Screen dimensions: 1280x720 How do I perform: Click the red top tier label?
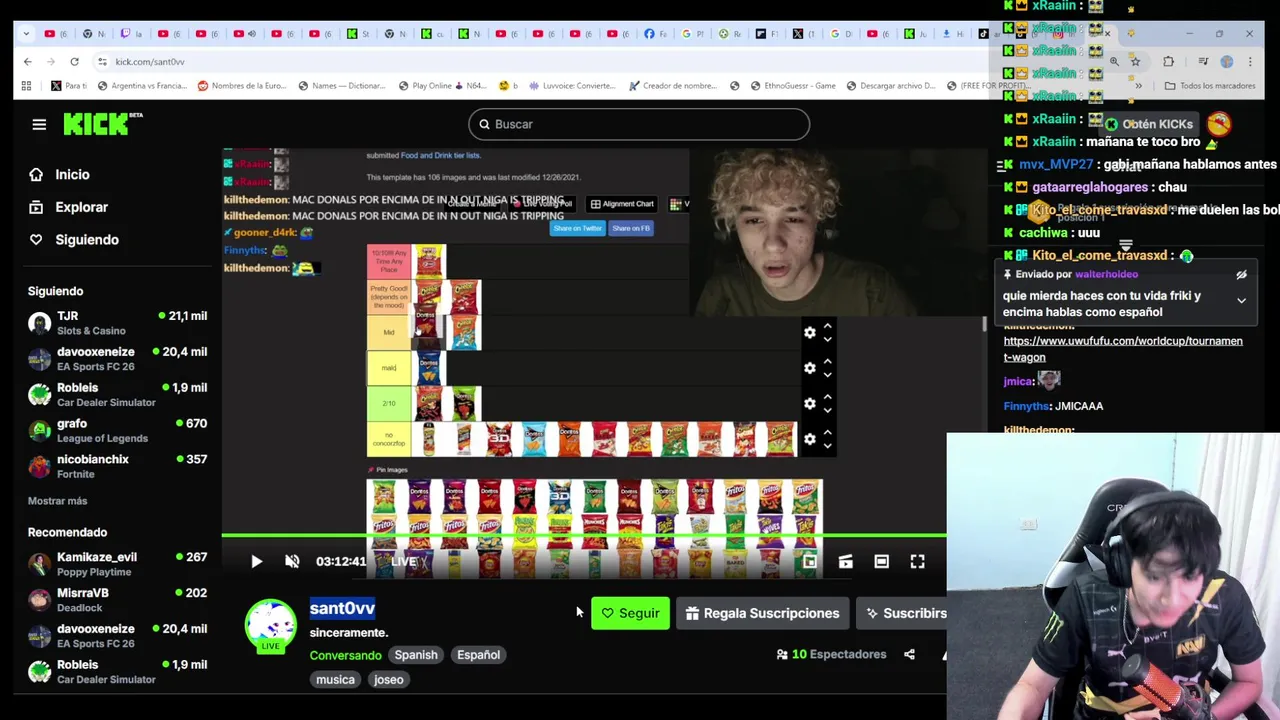pos(389,261)
